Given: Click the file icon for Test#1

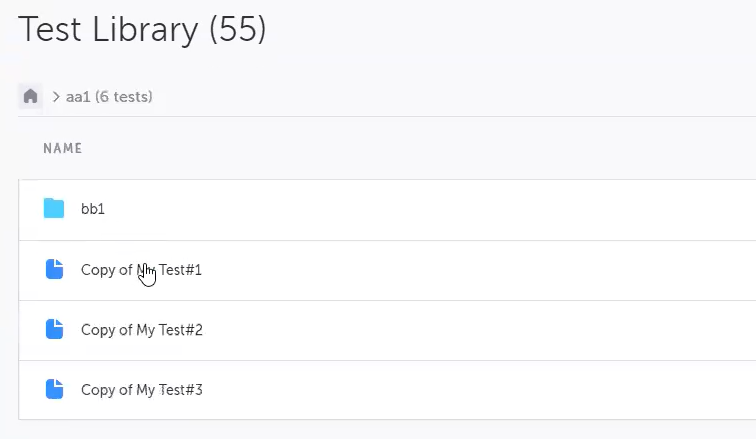Looking at the screenshot, I should (54, 270).
